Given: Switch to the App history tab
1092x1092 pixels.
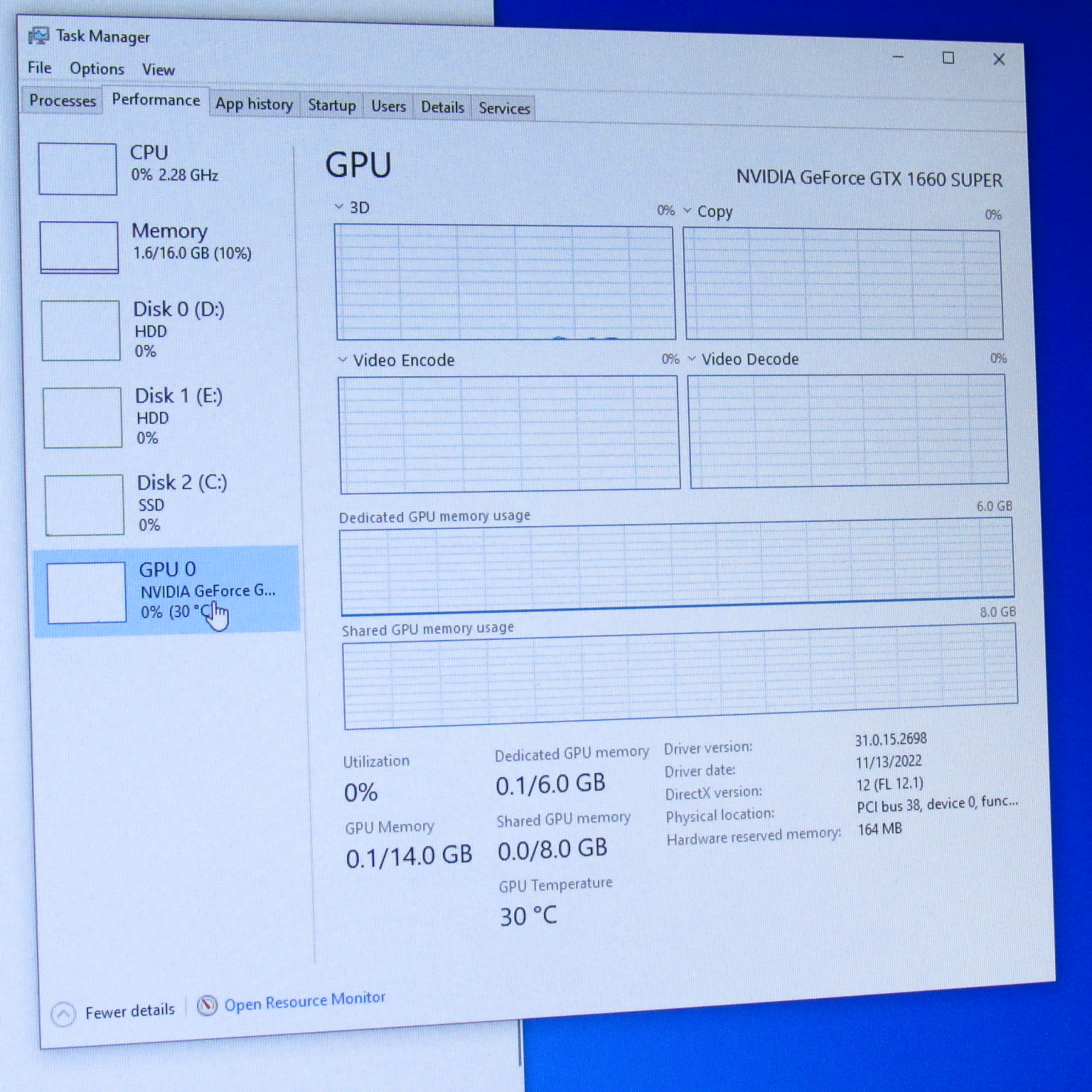Looking at the screenshot, I should point(254,104).
